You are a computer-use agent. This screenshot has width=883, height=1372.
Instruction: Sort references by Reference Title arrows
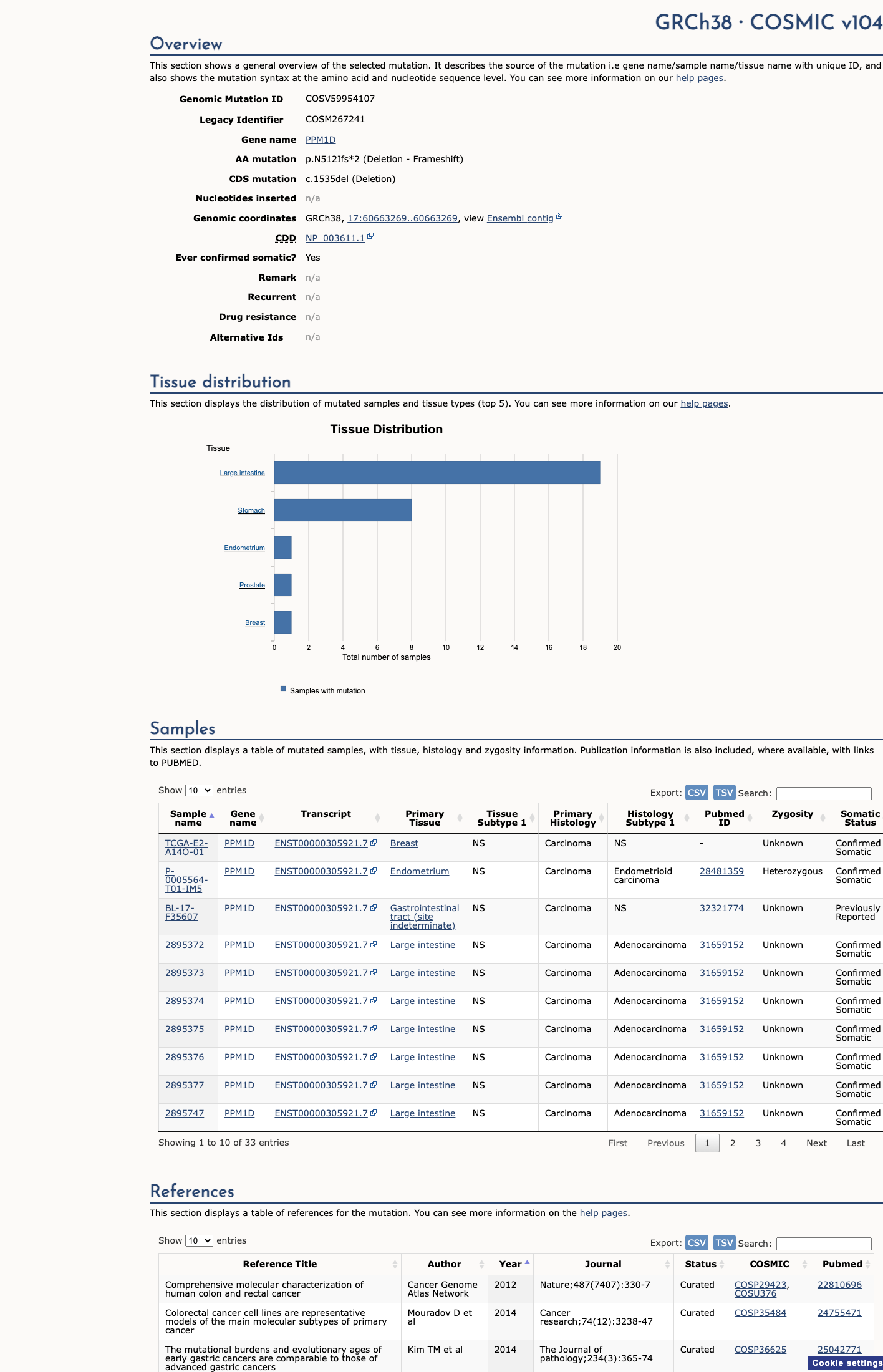pos(395,1264)
